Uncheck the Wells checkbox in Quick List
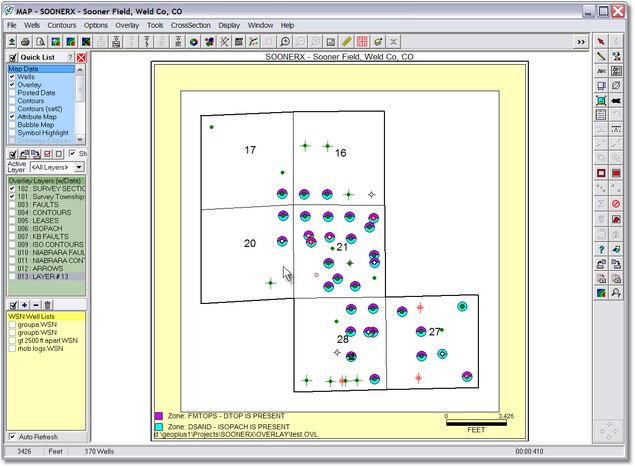The height and width of the screenshot is (467, 635). [12, 78]
